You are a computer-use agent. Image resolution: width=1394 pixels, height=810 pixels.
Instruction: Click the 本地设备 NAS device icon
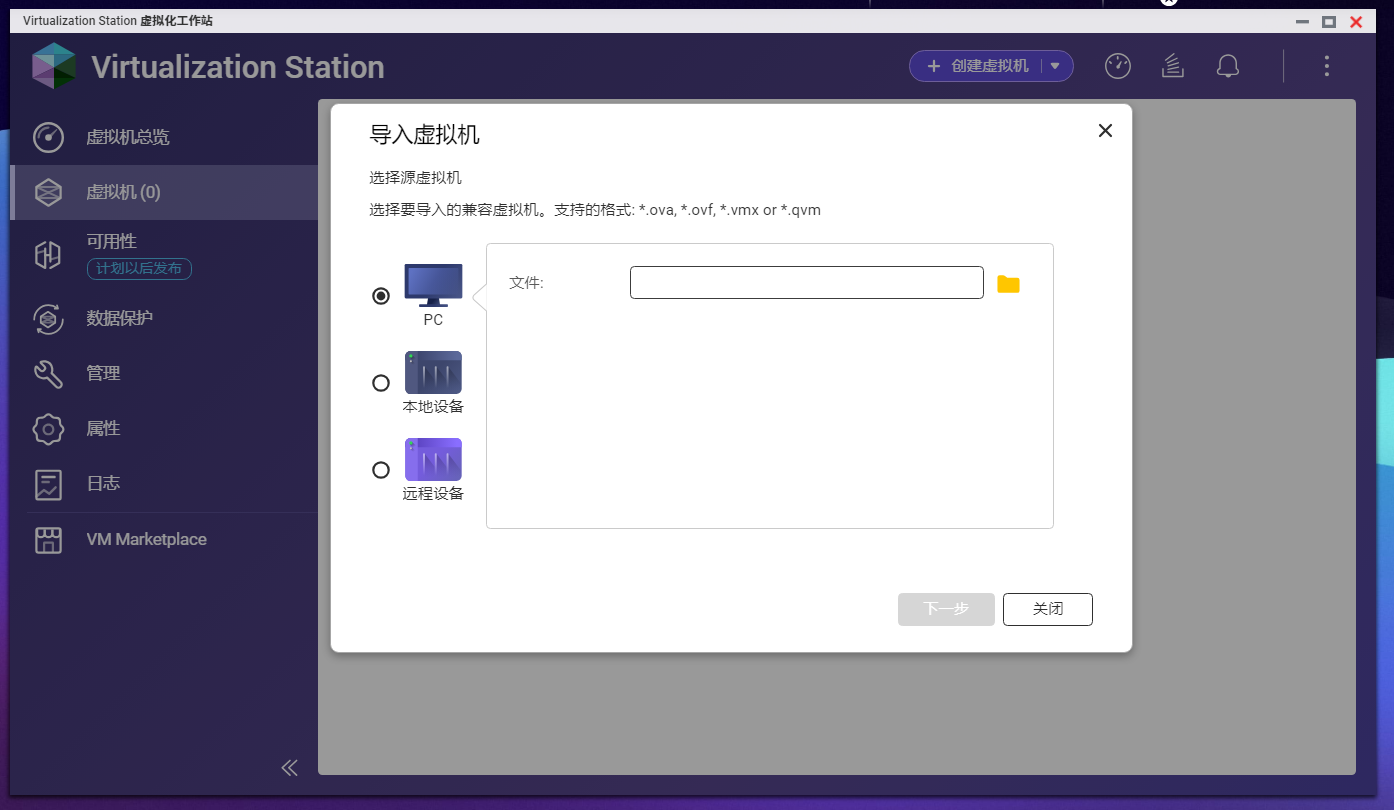(433, 372)
